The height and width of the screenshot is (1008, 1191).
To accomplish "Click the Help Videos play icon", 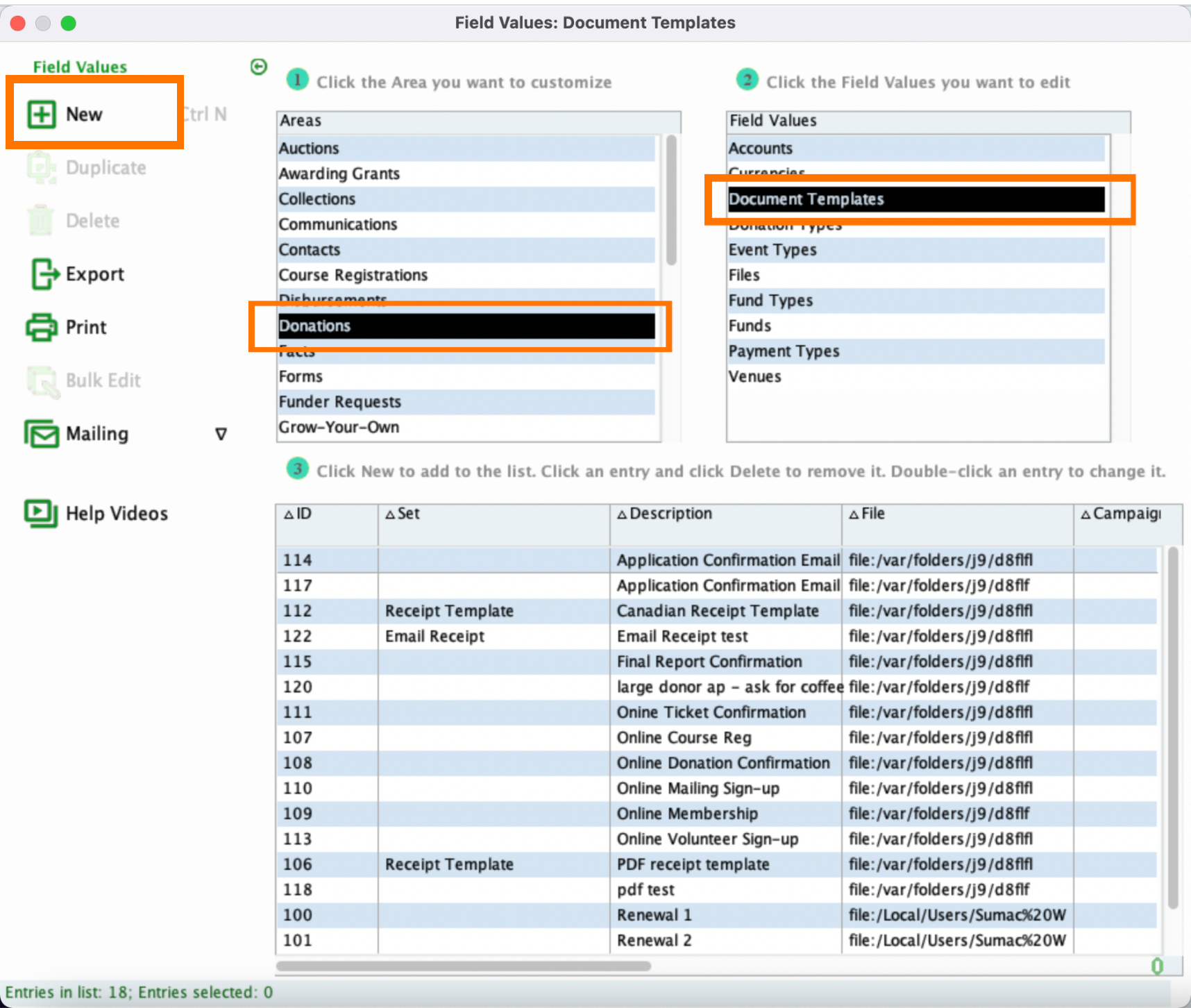I will click(x=42, y=514).
